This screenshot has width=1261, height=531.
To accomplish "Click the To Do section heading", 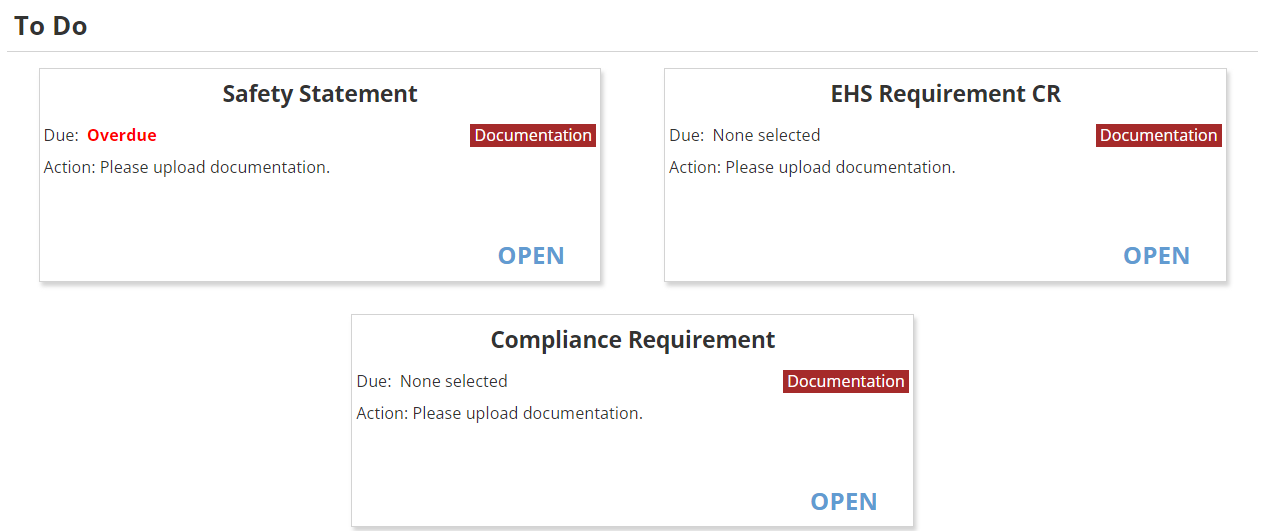I will pyautogui.click(x=51, y=26).
